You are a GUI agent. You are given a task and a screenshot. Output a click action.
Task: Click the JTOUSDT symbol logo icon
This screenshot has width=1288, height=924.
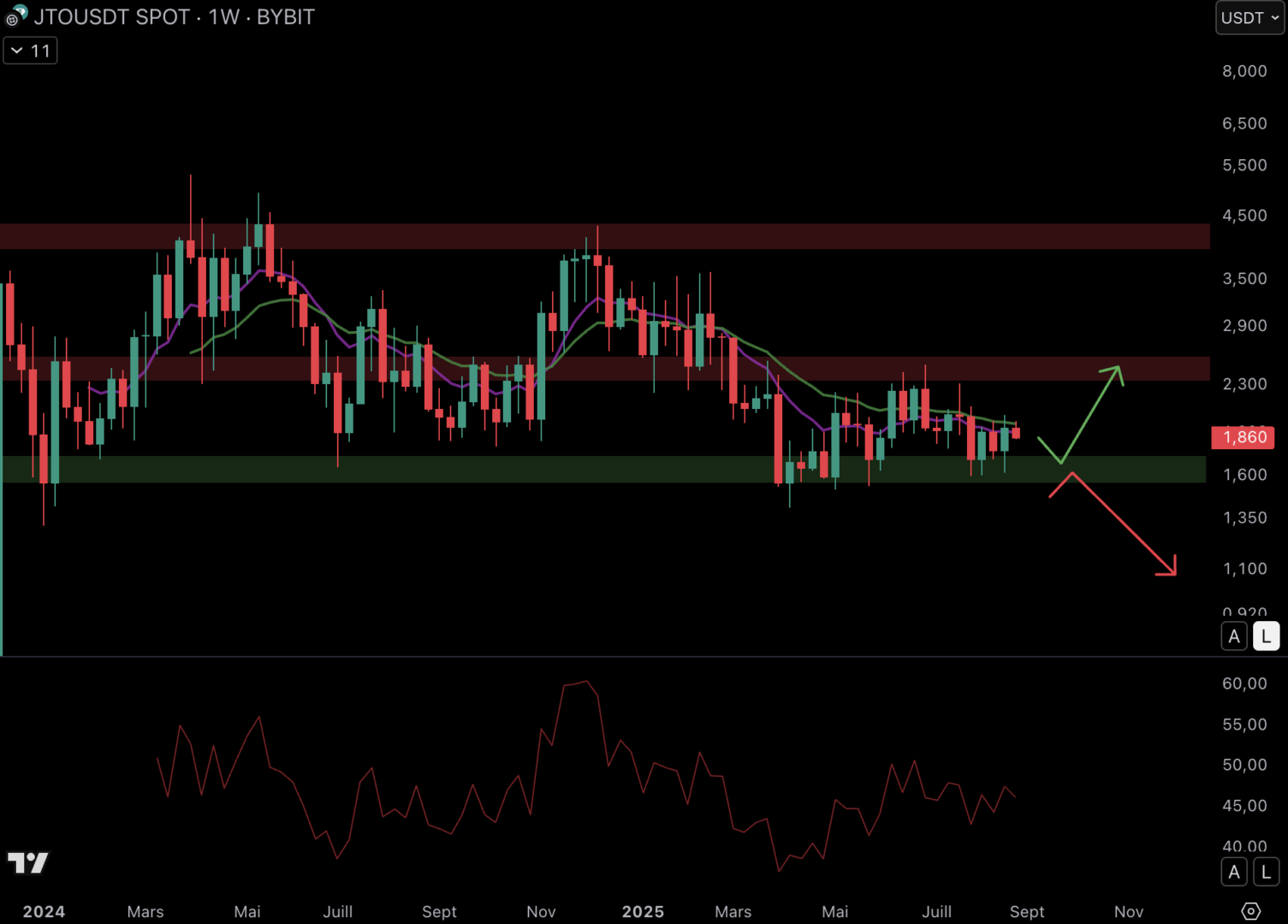16,16
